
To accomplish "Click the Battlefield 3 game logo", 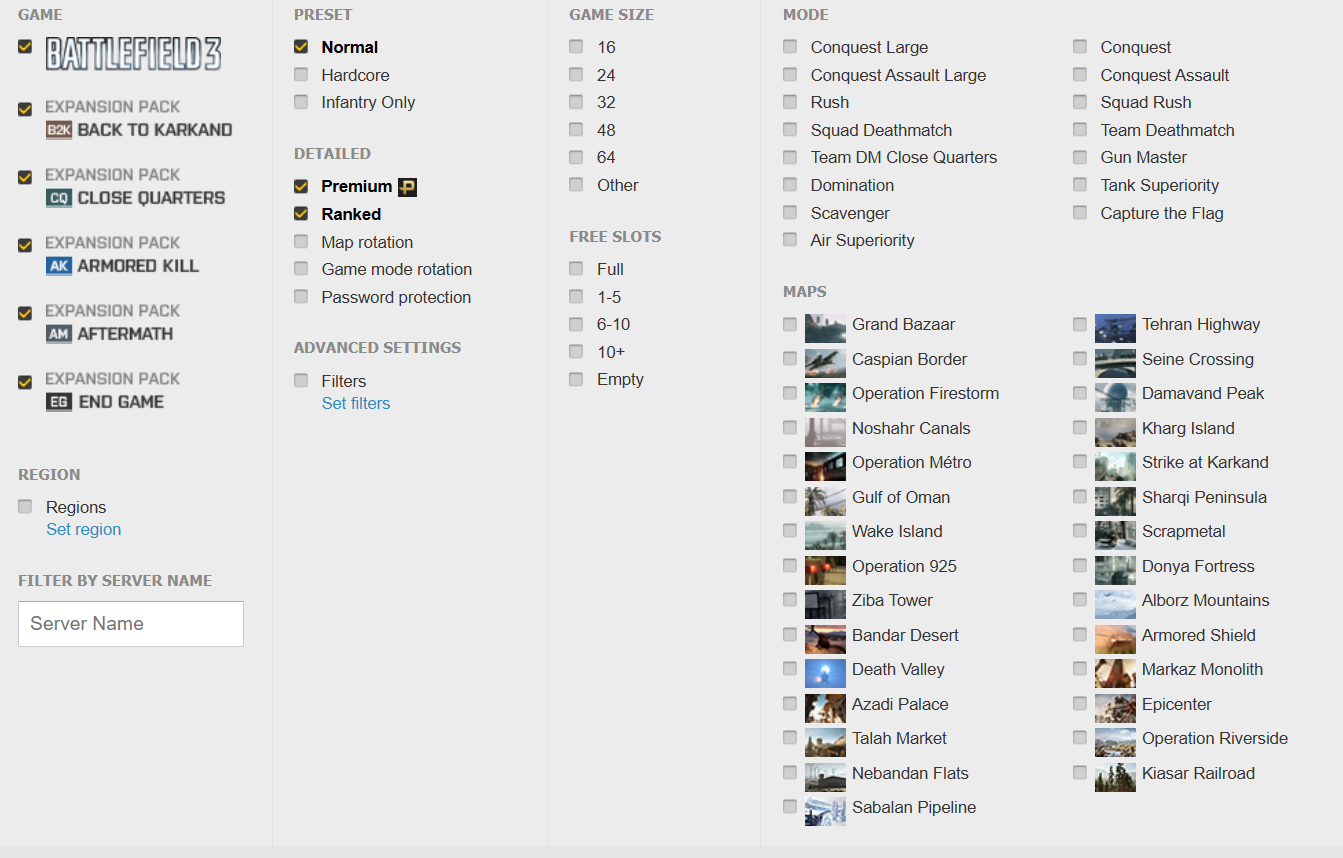I will tap(133, 54).
